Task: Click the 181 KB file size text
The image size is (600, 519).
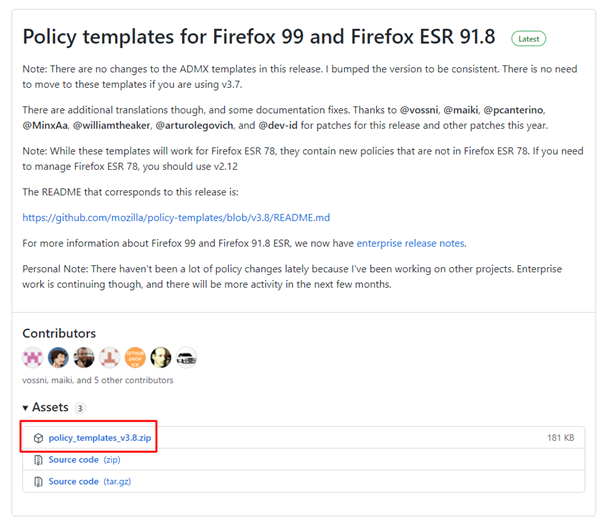Action: [561, 438]
